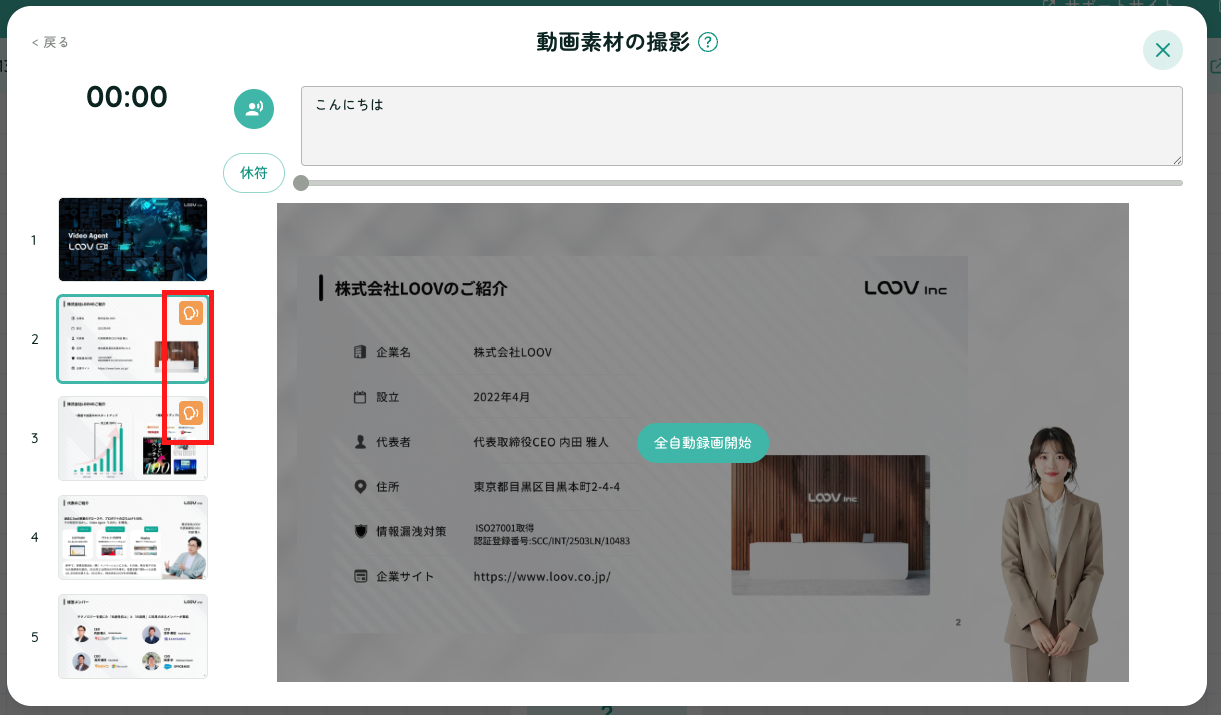Viewport: 1221px width, 715px height.
Task: Click the 代表取締役CEO 内田 雅人 text
Action: (x=541, y=442)
